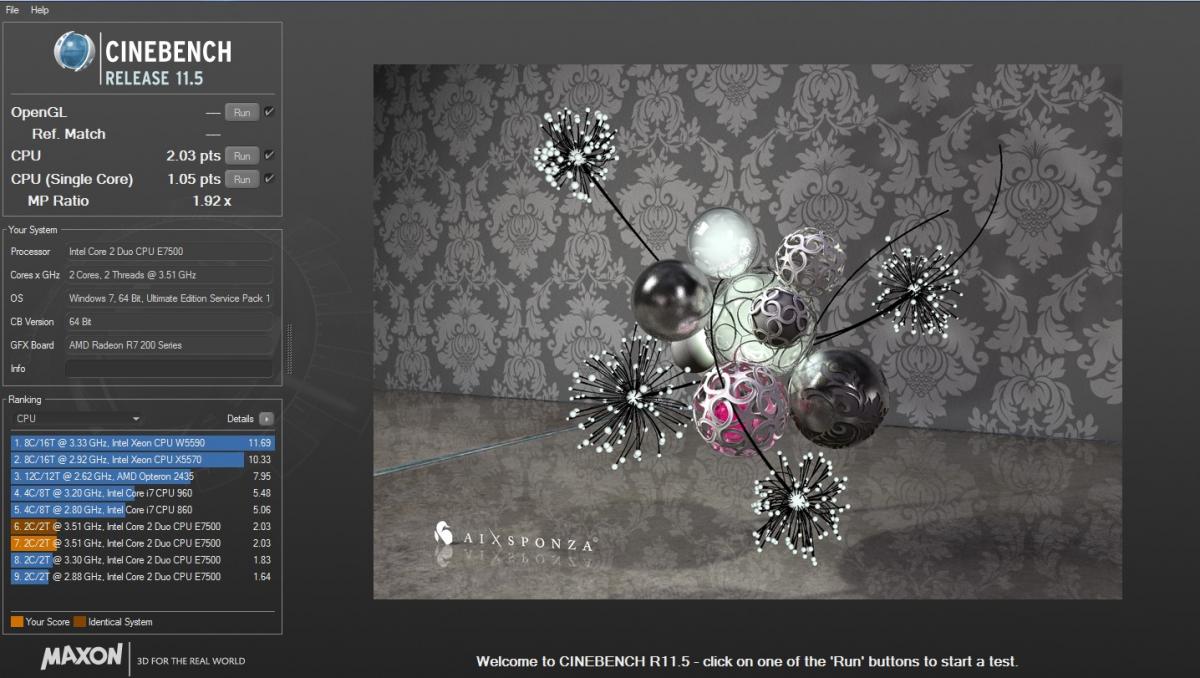
Task: Click the Info text field
Action: coord(168,369)
